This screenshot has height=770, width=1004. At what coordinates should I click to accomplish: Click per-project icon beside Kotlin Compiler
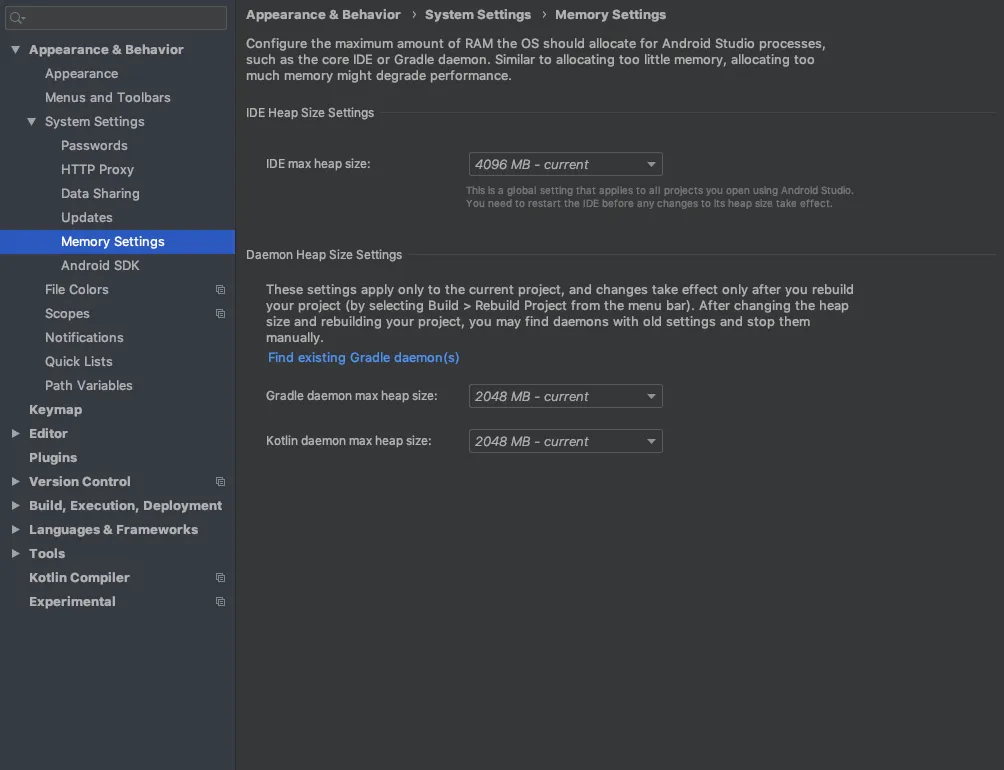(220, 578)
